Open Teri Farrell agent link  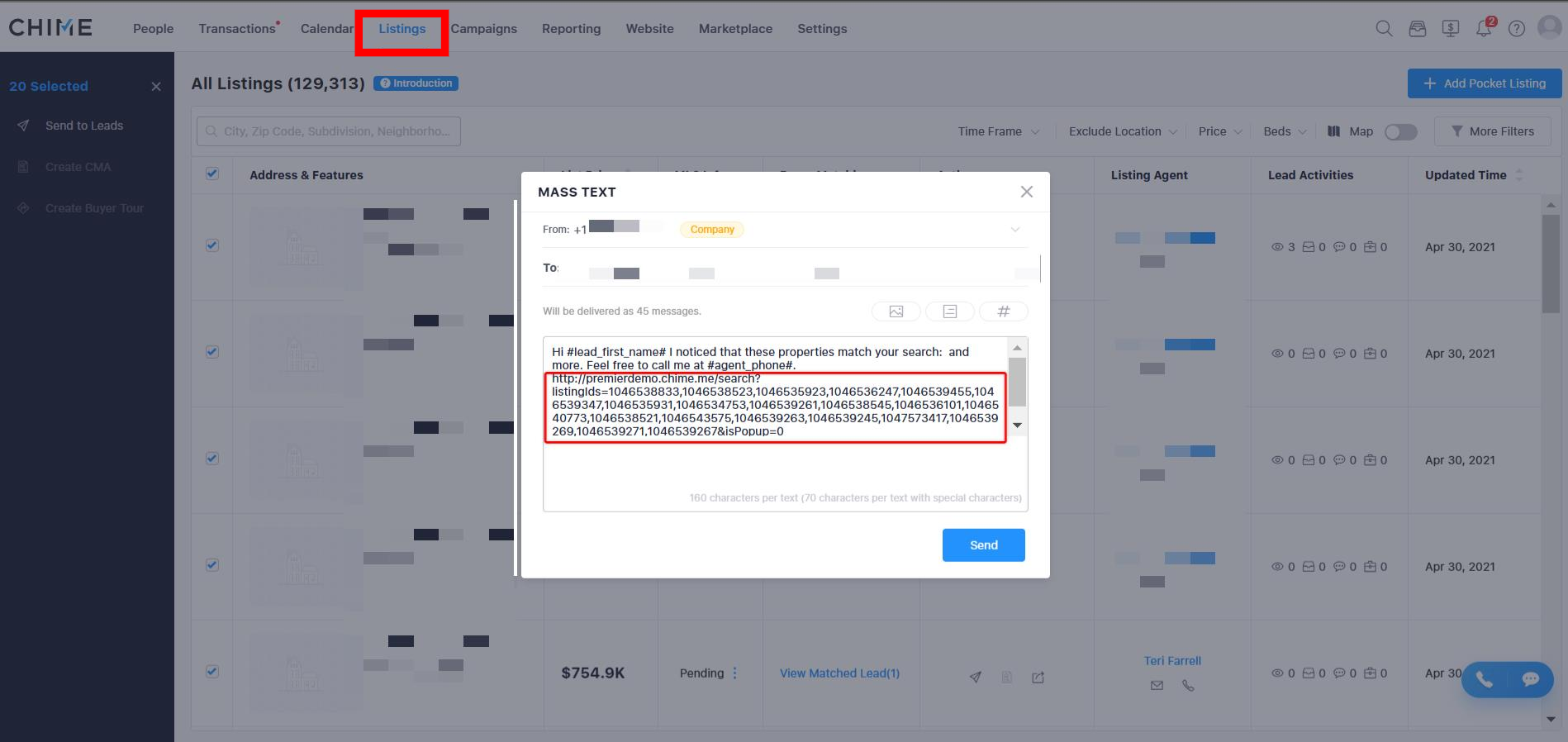coord(1172,661)
